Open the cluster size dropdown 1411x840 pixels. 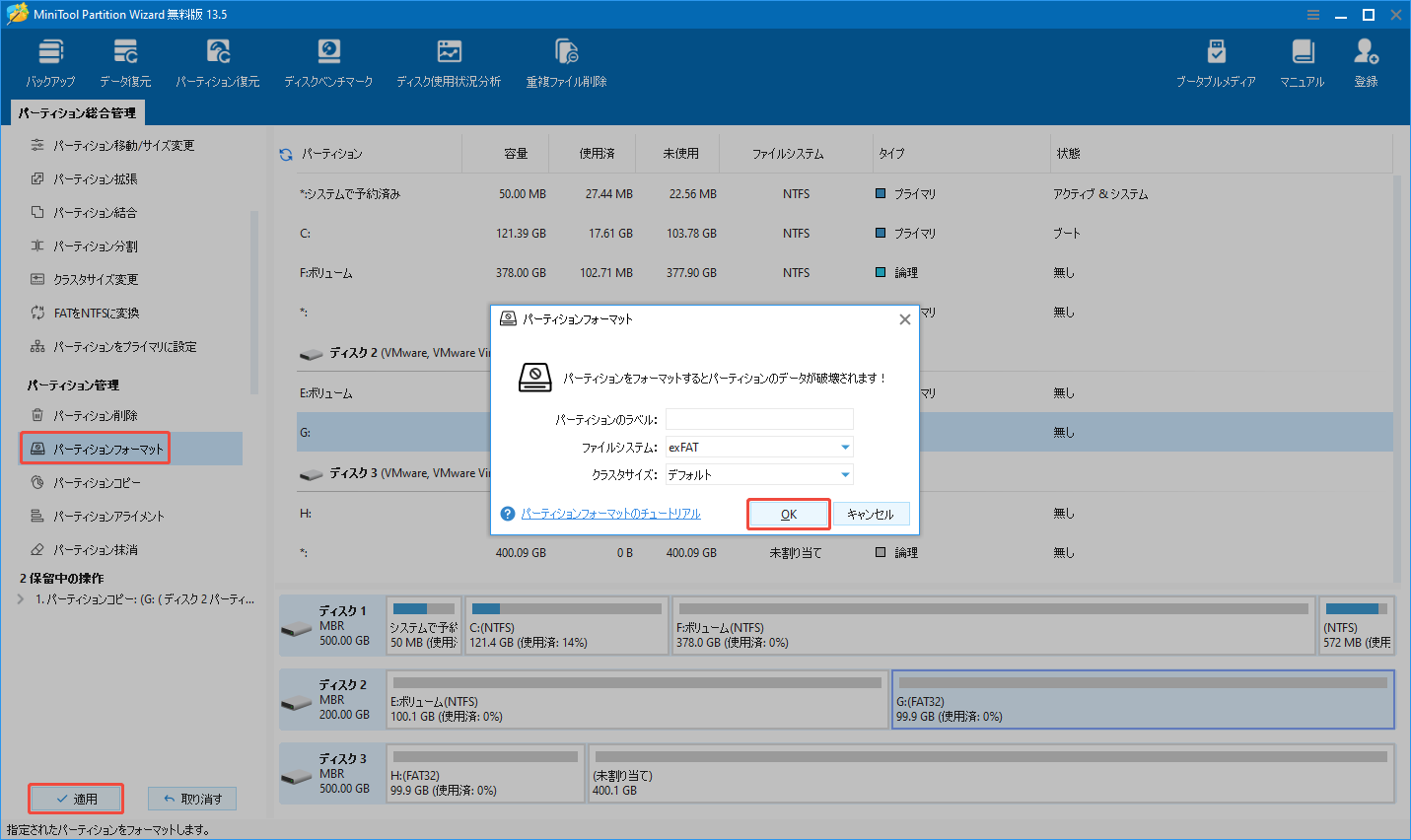(x=845, y=474)
